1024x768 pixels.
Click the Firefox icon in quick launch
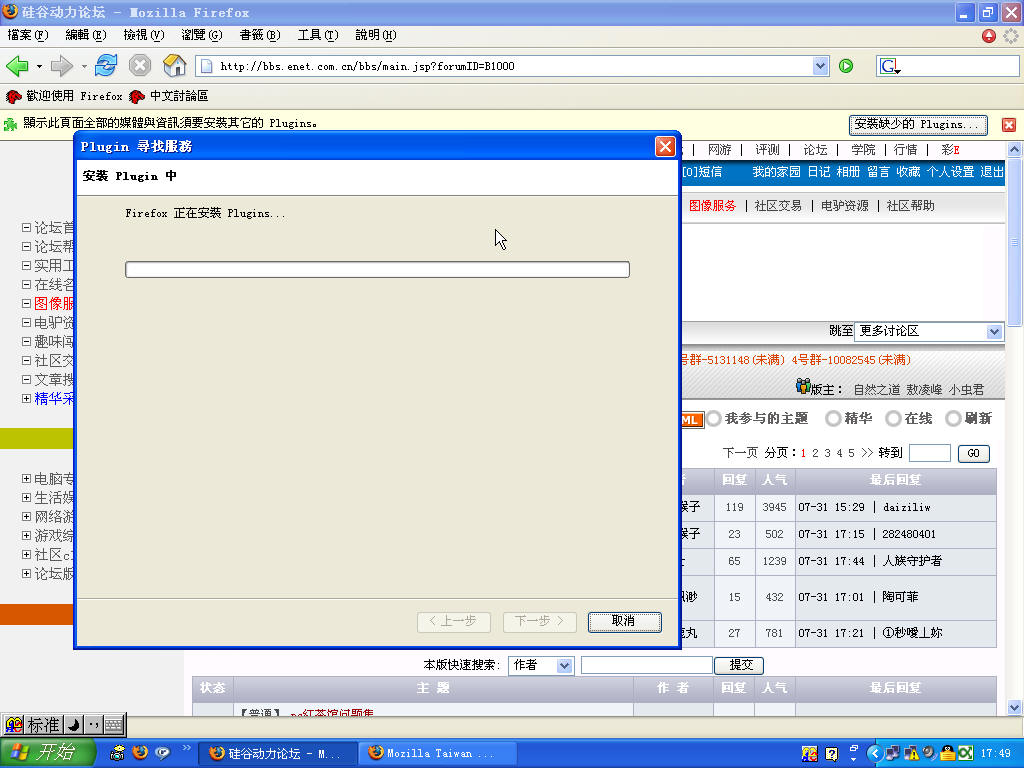click(x=140, y=753)
